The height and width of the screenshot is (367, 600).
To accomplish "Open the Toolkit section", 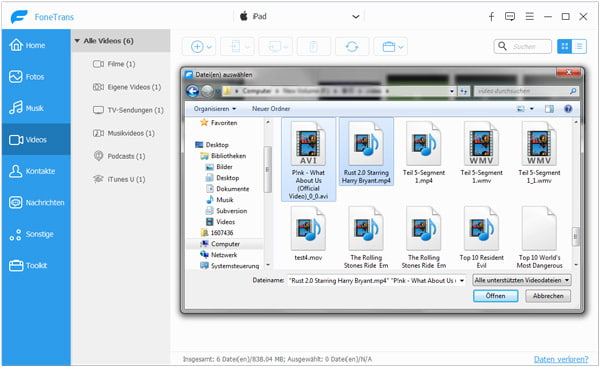I will tap(36, 265).
